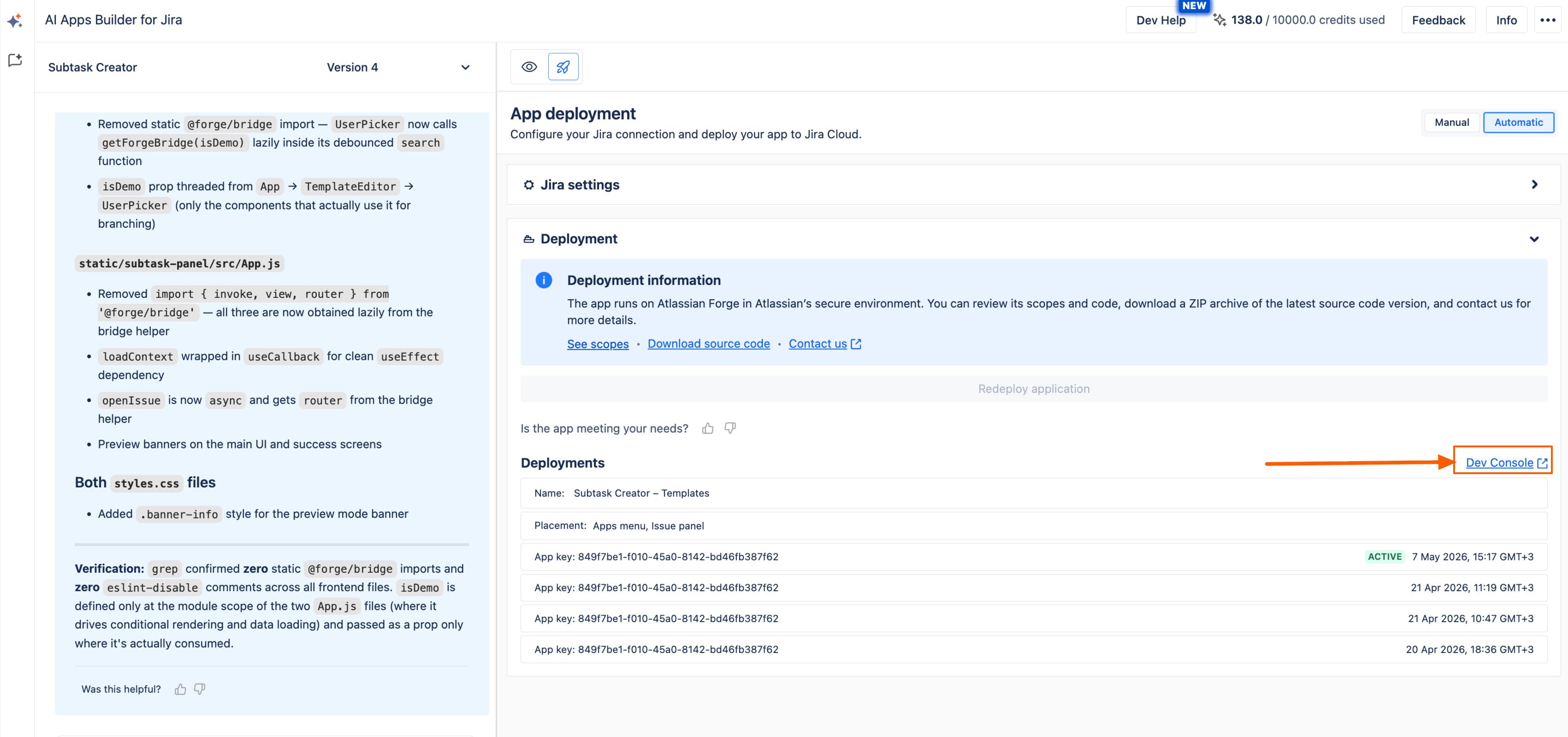Click thumbs up for app meeting needs
The image size is (1568, 737).
point(707,428)
